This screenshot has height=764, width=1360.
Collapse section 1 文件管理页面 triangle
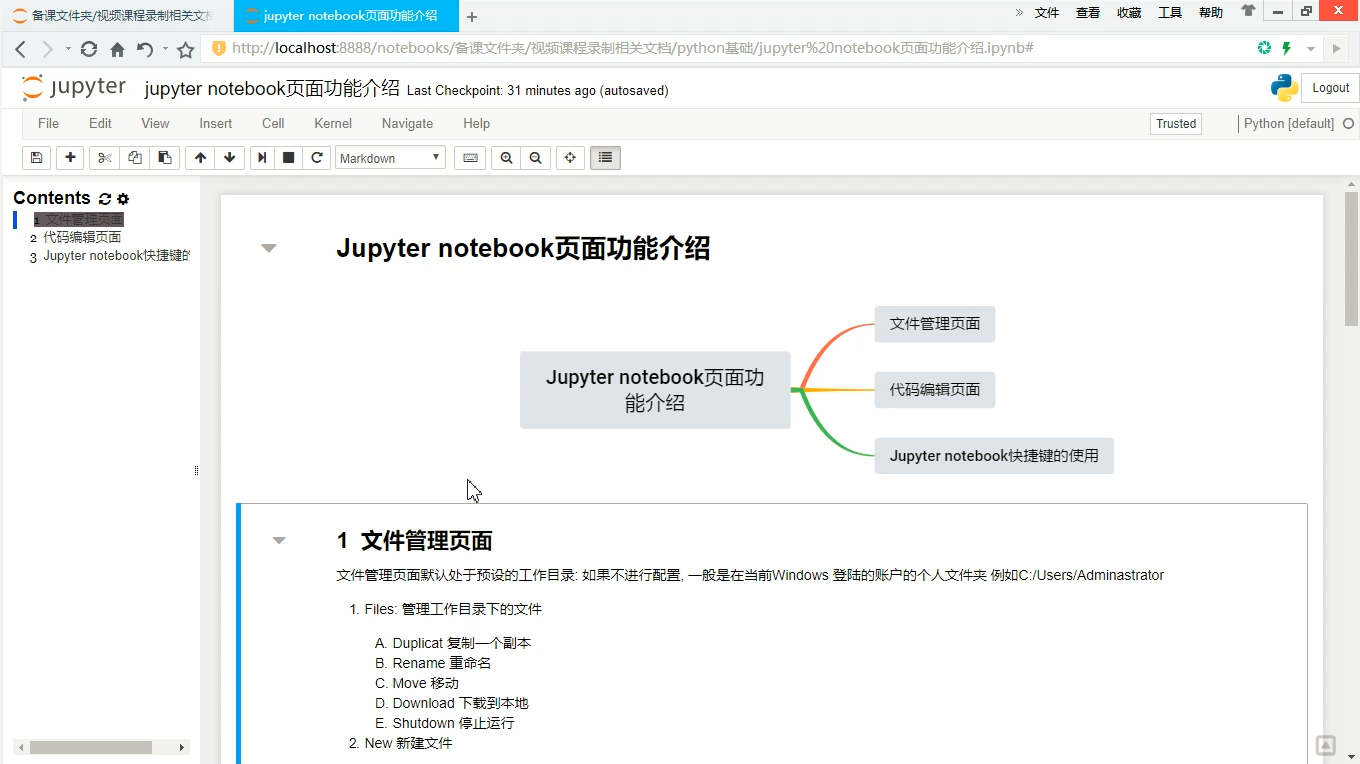click(x=279, y=541)
